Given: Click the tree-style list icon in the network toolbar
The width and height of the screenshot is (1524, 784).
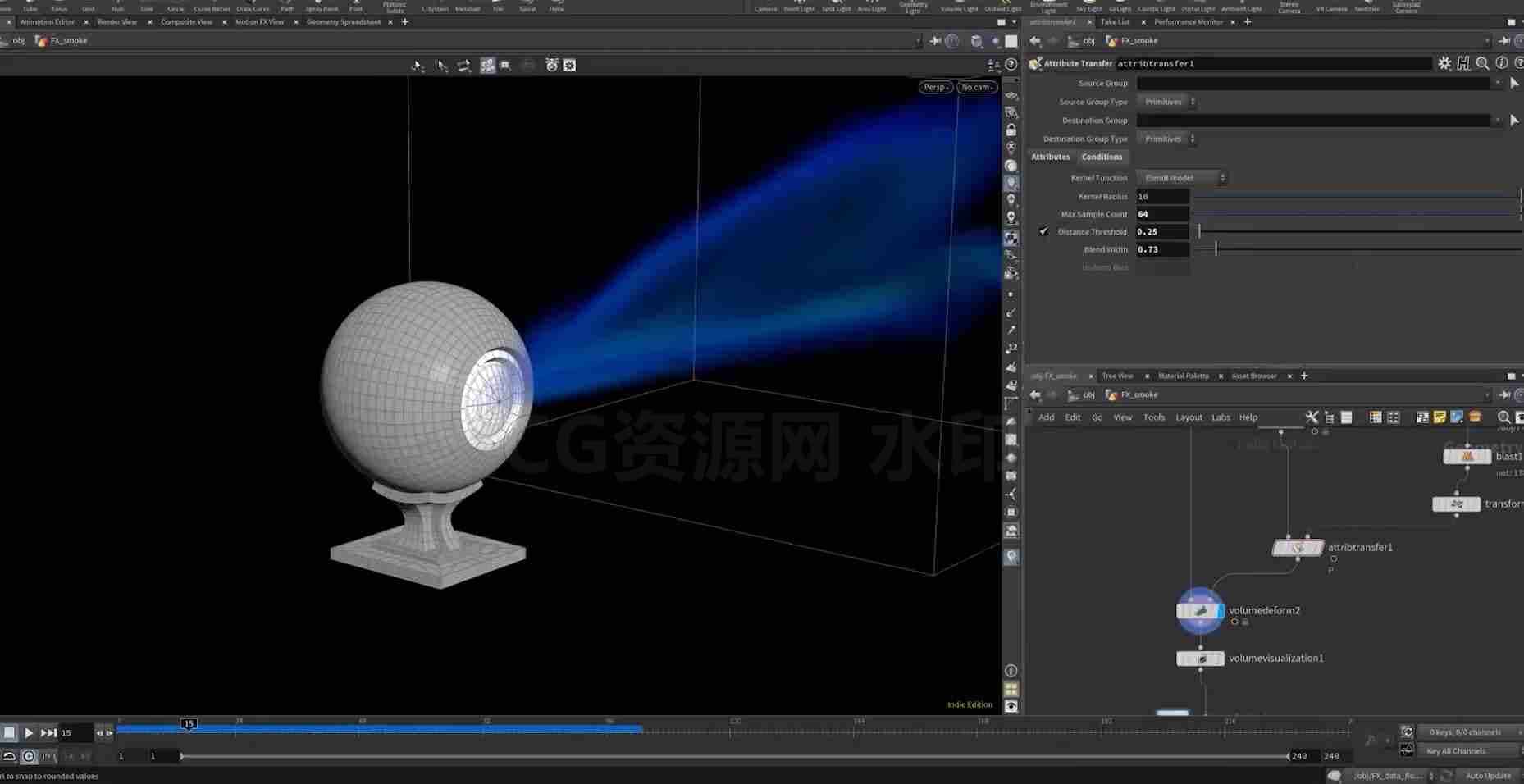Looking at the screenshot, I should [x=1329, y=417].
